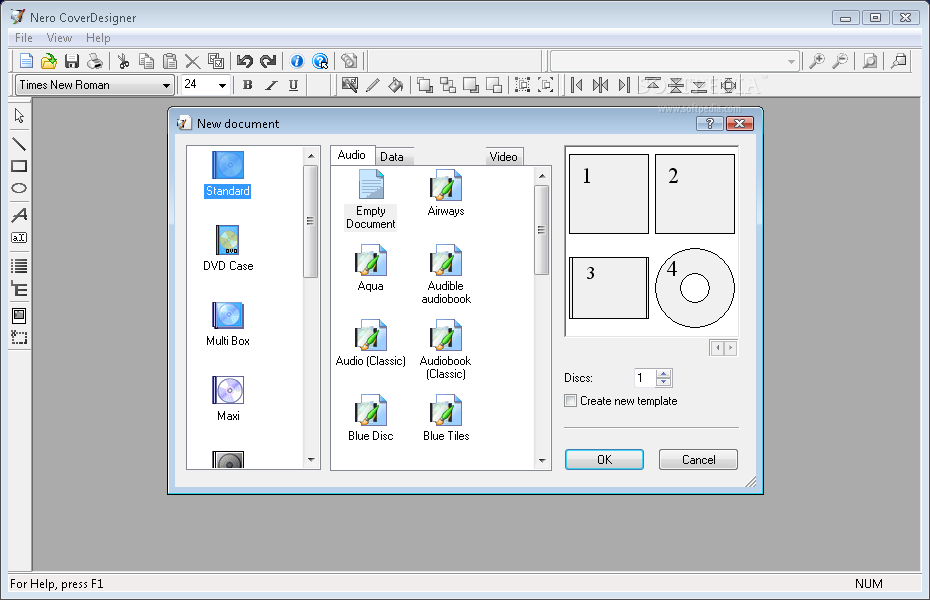Increase the Discs count with up arrow
The height and width of the screenshot is (600, 930).
(x=664, y=374)
